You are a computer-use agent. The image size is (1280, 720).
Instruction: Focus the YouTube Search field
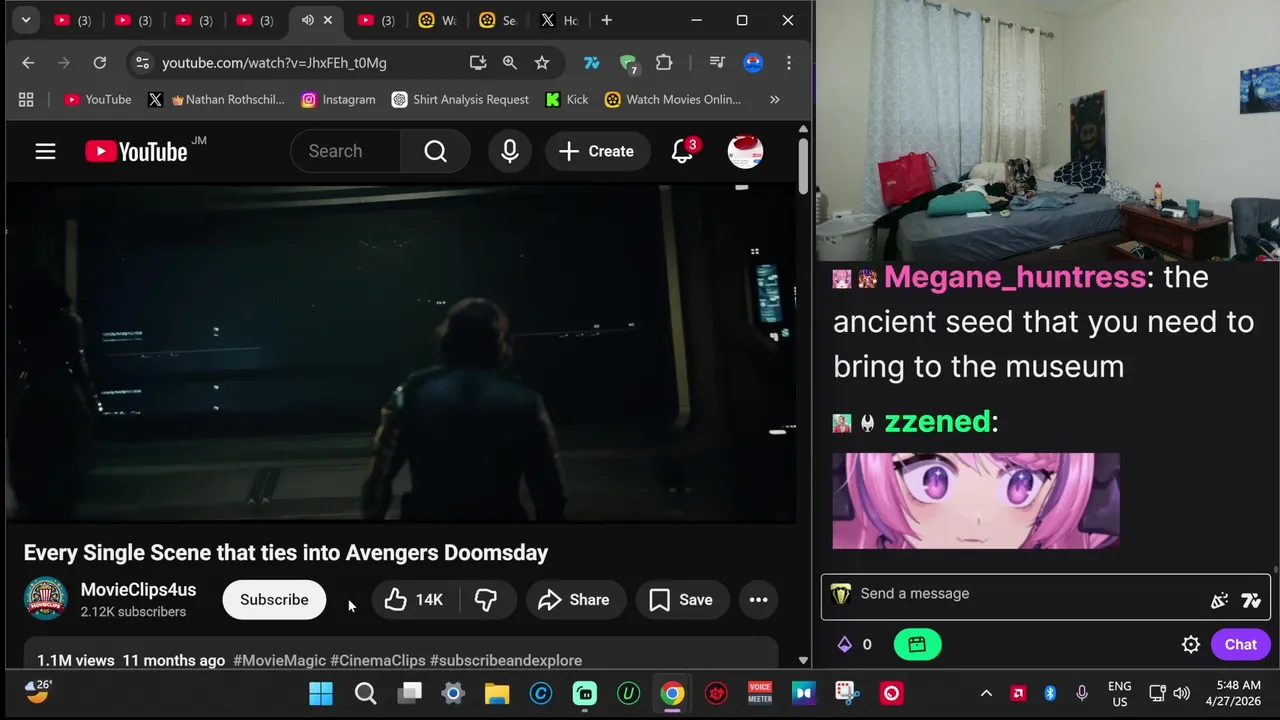pyautogui.click(x=346, y=151)
